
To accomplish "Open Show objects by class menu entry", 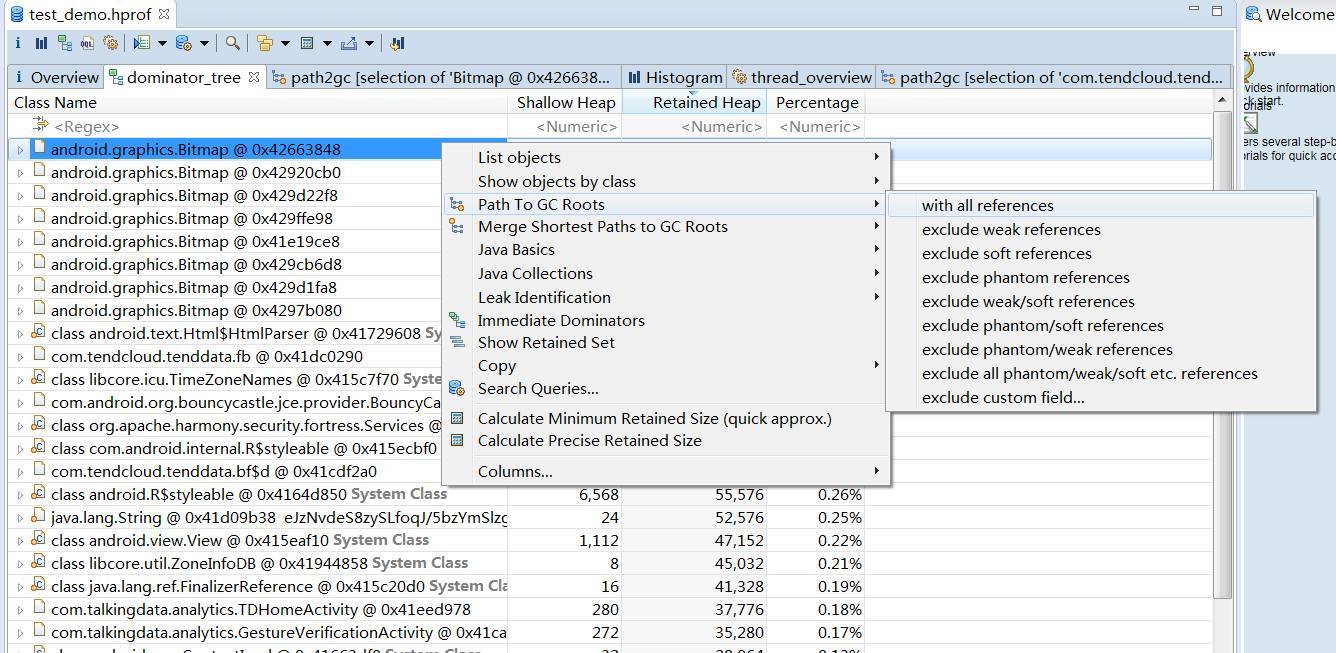I will coord(666,181).
